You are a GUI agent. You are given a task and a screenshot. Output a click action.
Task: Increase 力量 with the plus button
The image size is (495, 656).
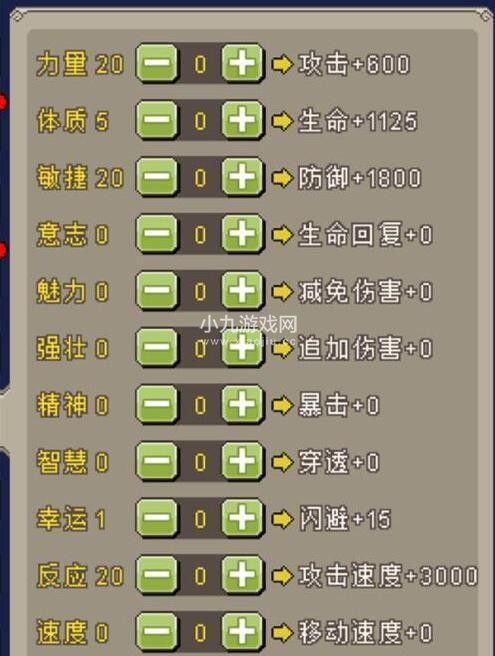pos(242,63)
